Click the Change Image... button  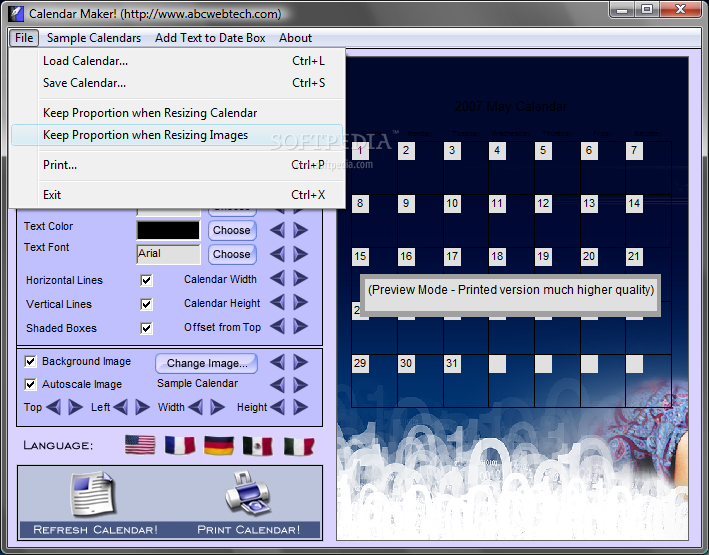tap(207, 363)
